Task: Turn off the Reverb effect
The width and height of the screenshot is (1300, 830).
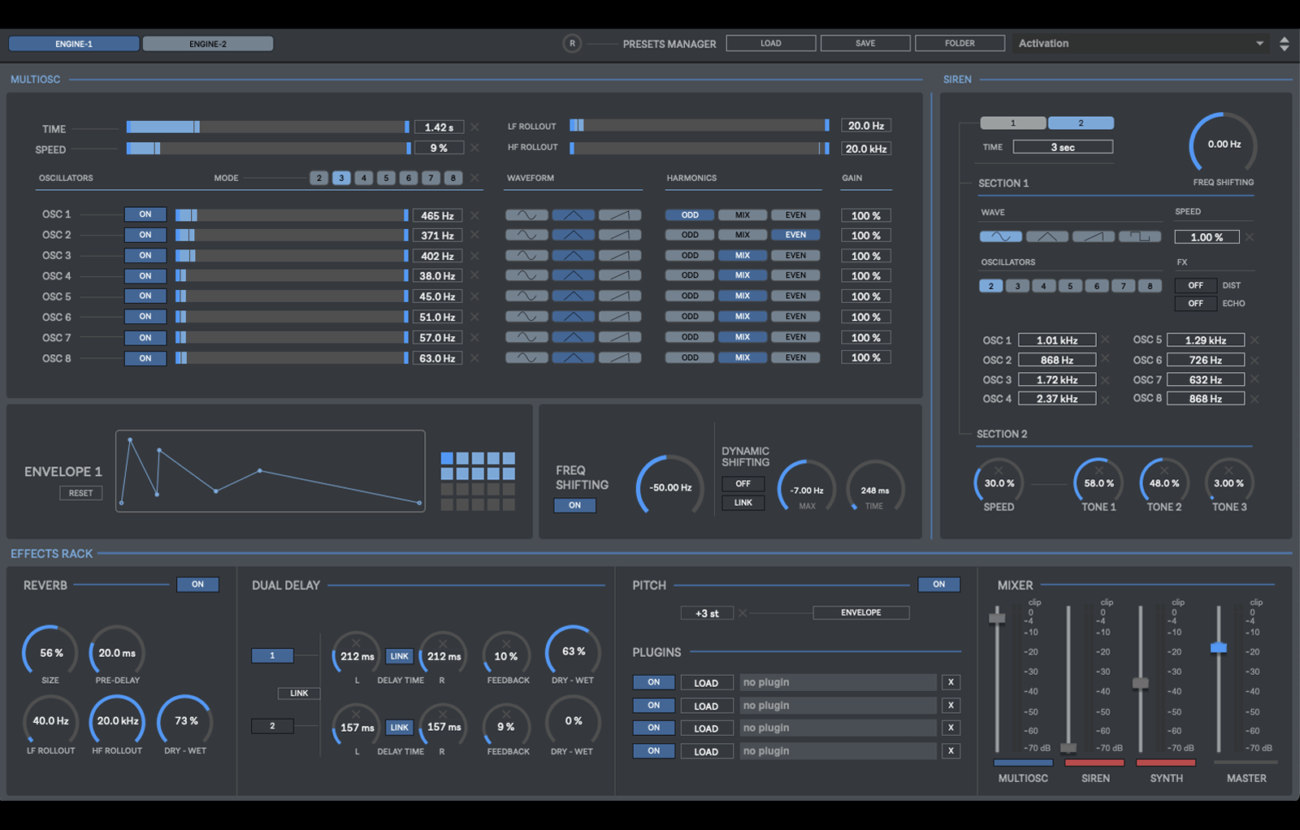Action: 197,584
